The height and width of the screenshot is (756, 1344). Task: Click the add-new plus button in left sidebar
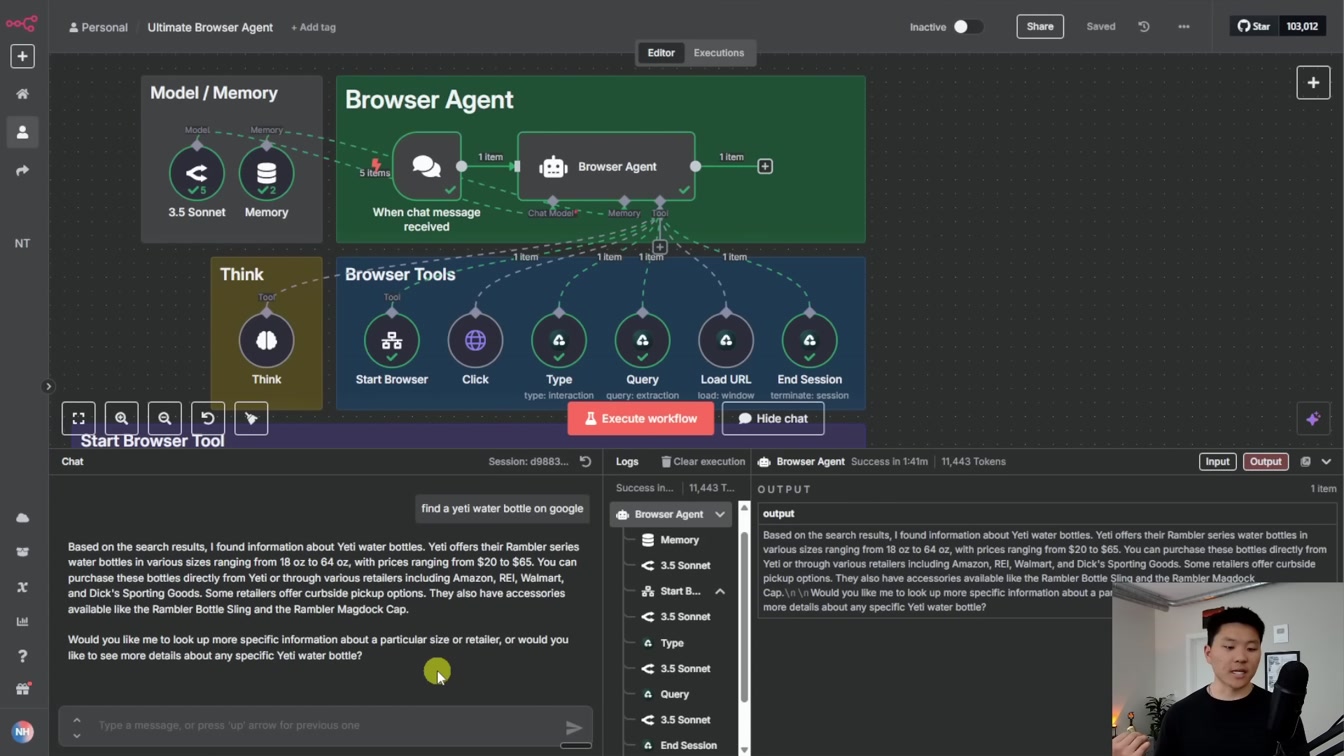(x=22, y=56)
